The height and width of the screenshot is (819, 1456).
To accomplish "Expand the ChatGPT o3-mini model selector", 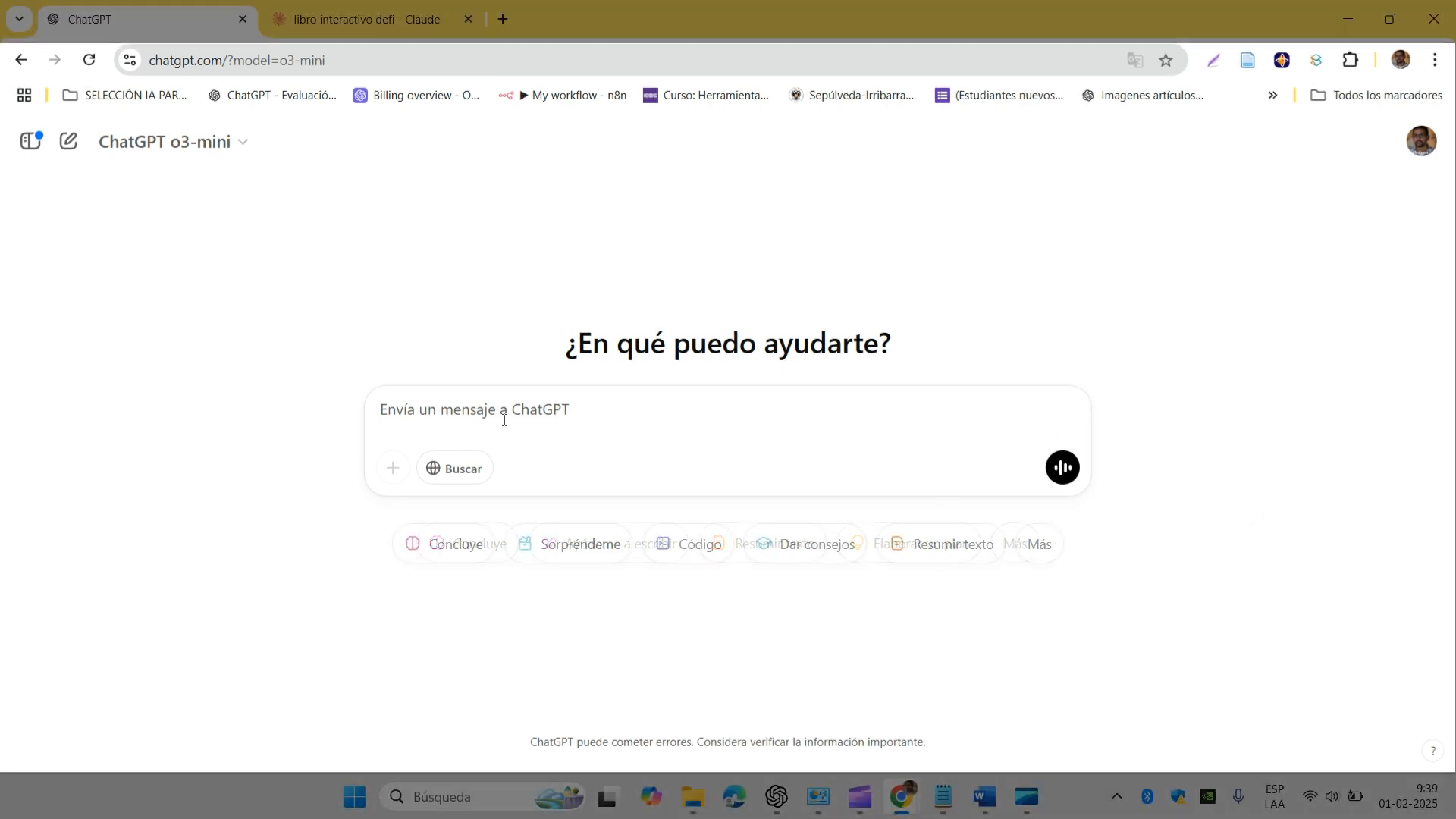I will (x=174, y=142).
